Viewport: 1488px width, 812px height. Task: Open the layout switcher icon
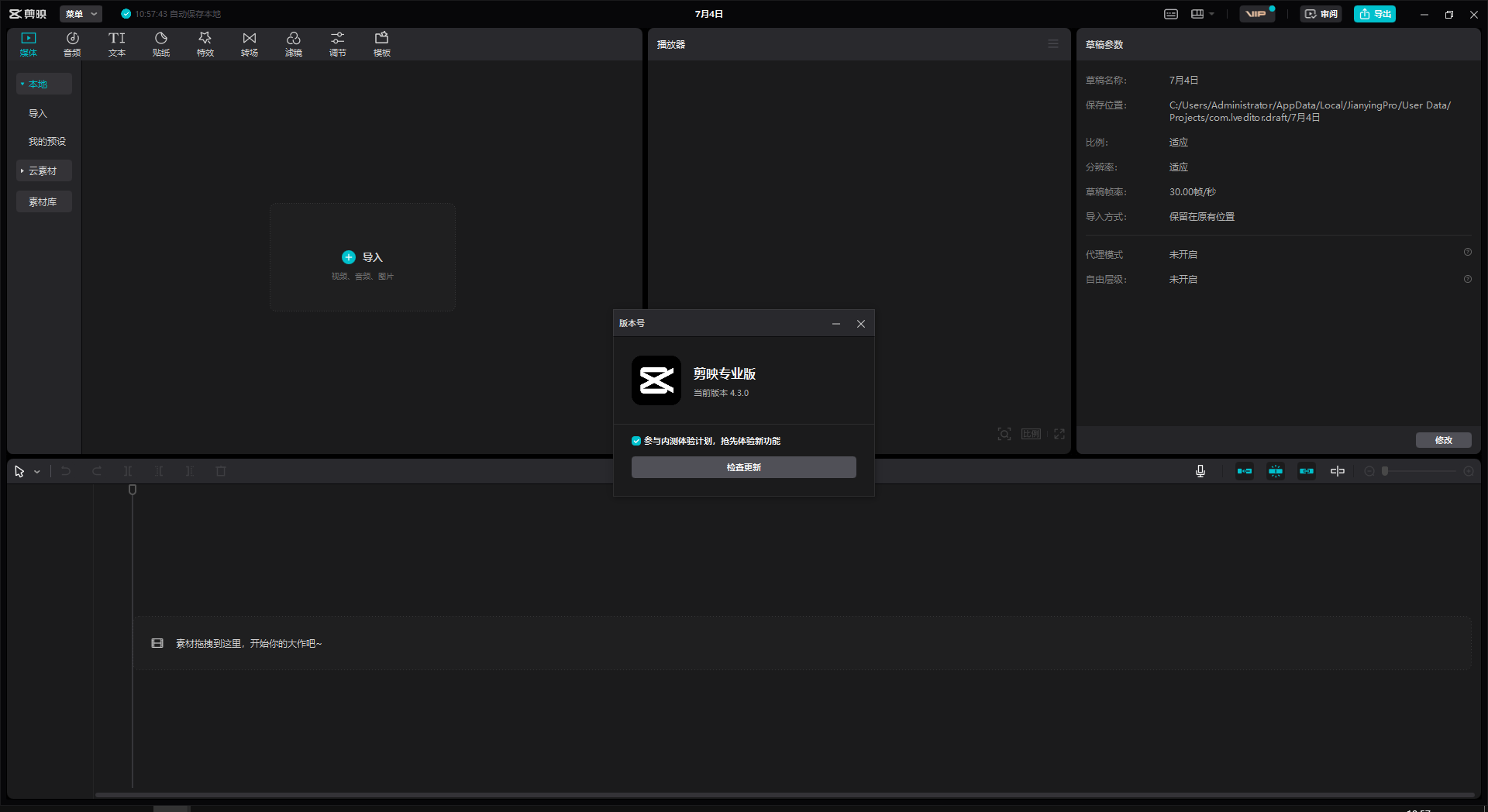pos(1197,14)
